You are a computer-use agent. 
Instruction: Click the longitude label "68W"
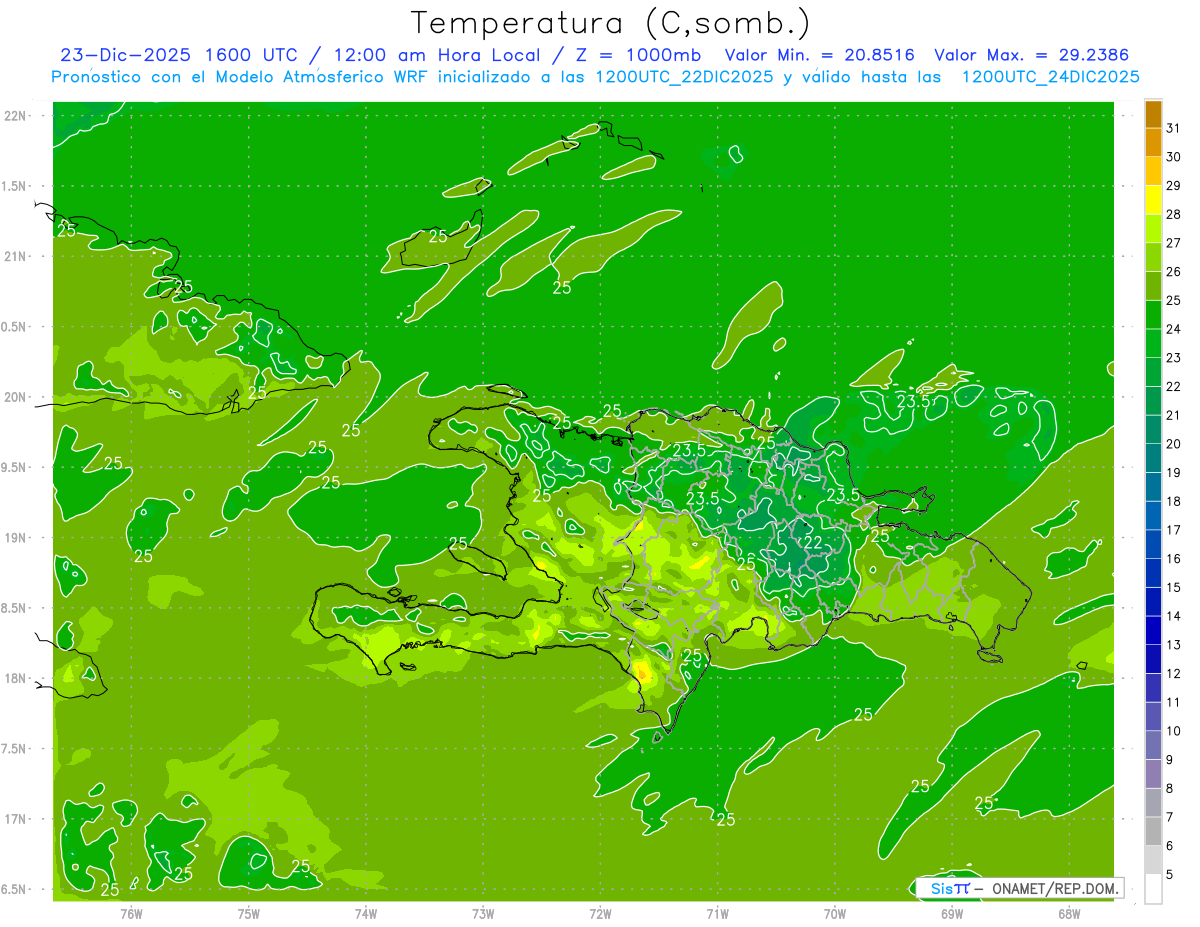click(1069, 913)
